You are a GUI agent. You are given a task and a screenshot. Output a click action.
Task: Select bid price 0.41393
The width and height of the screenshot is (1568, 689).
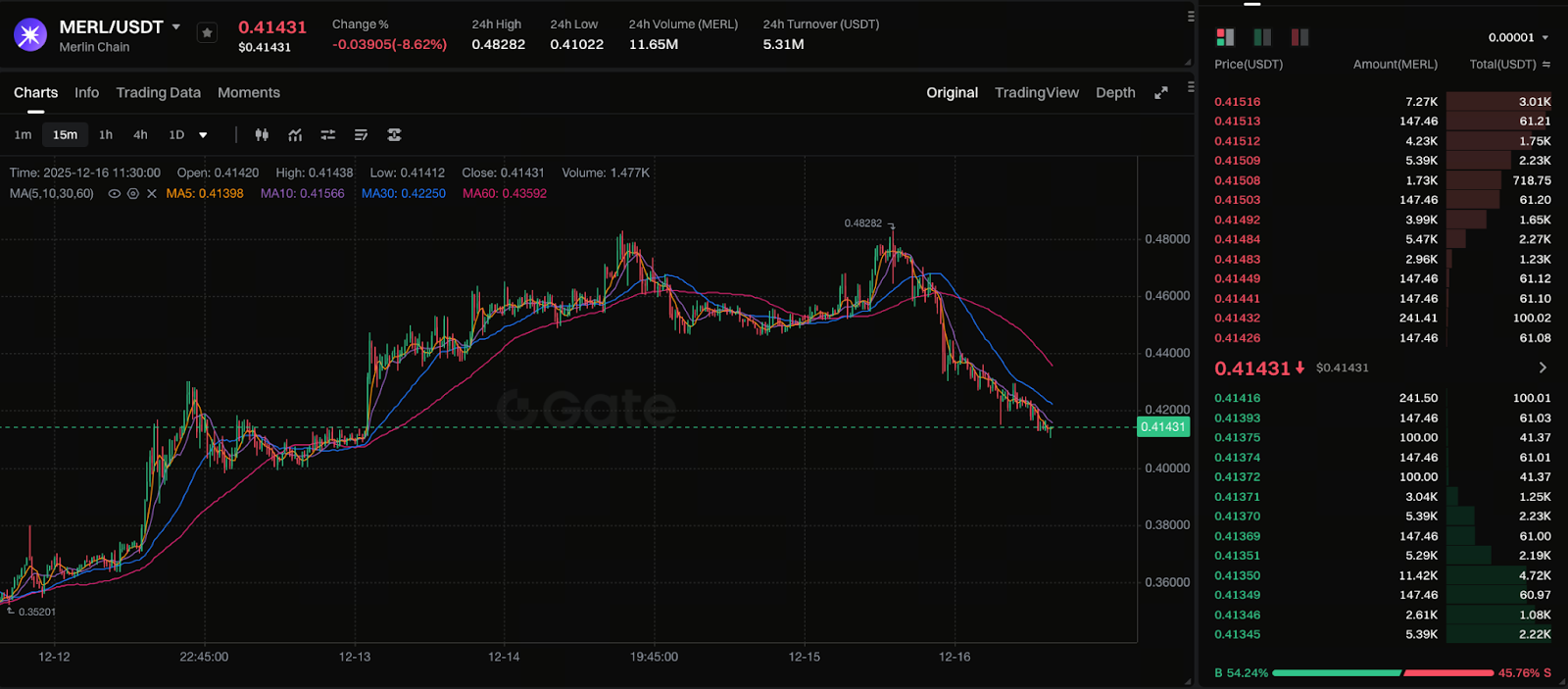pos(1238,418)
